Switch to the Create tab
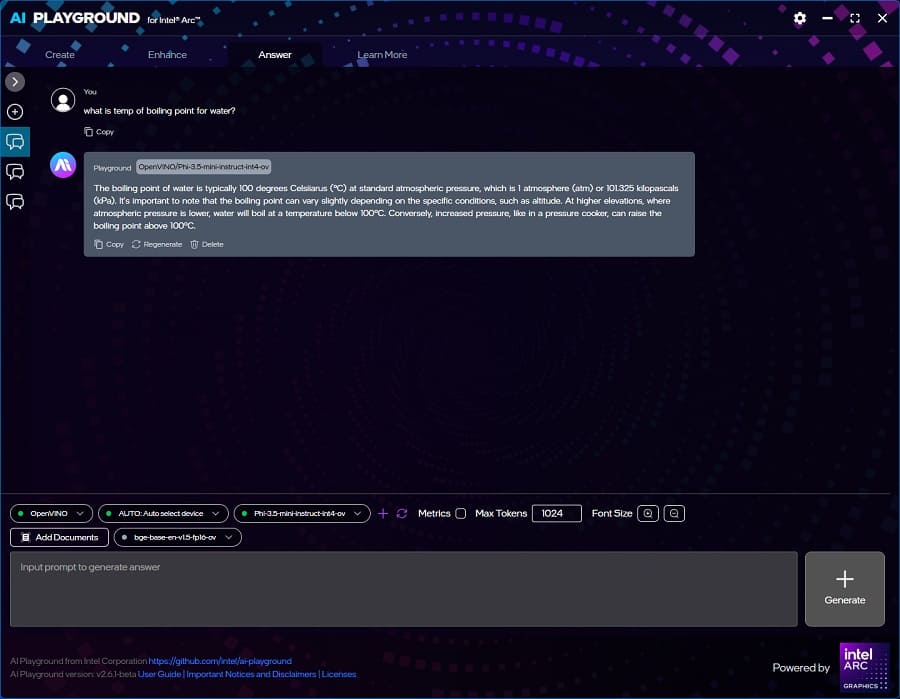The width and height of the screenshot is (900, 699). point(60,55)
